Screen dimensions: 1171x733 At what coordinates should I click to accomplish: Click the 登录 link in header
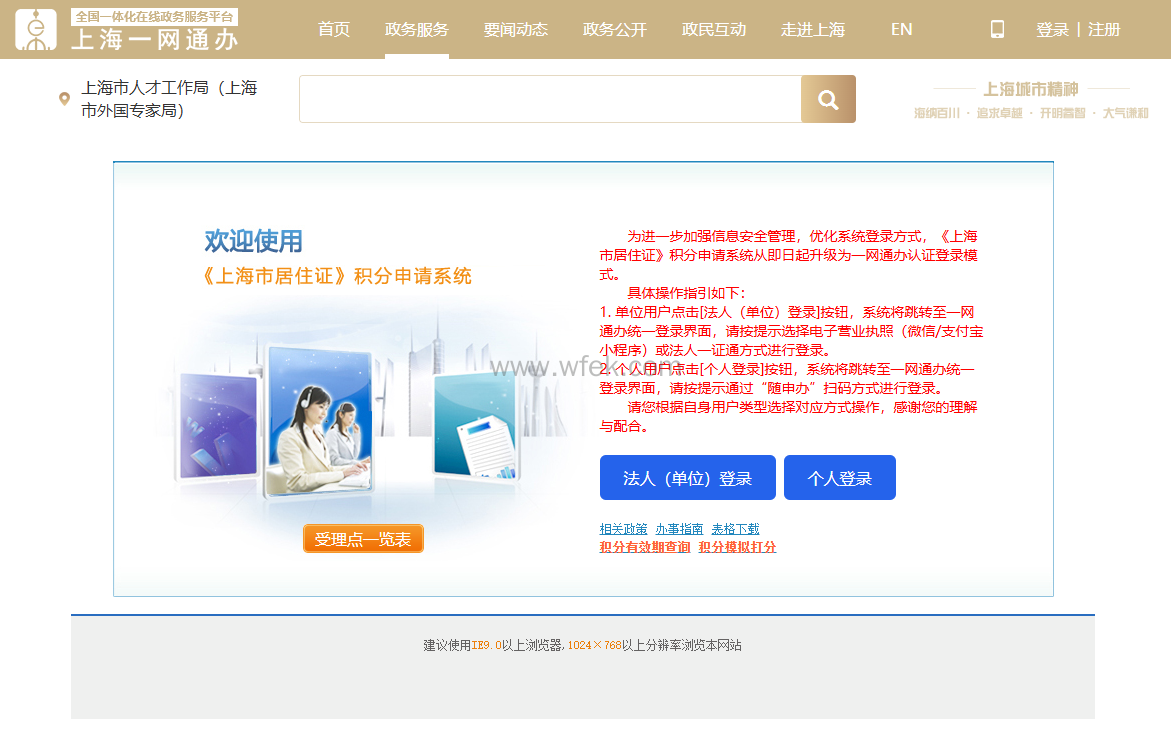[x=1052, y=30]
